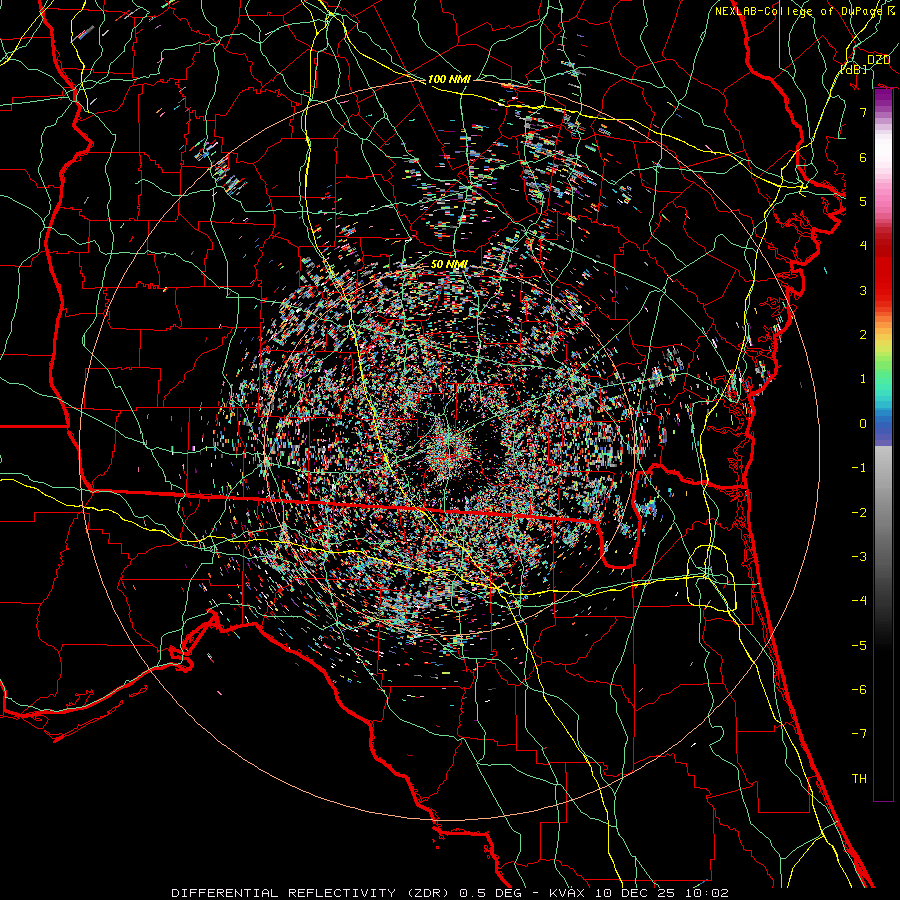Click the positive 4 value on the scale
The width and height of the screenshot is (900, 900).
pos(863,246)
